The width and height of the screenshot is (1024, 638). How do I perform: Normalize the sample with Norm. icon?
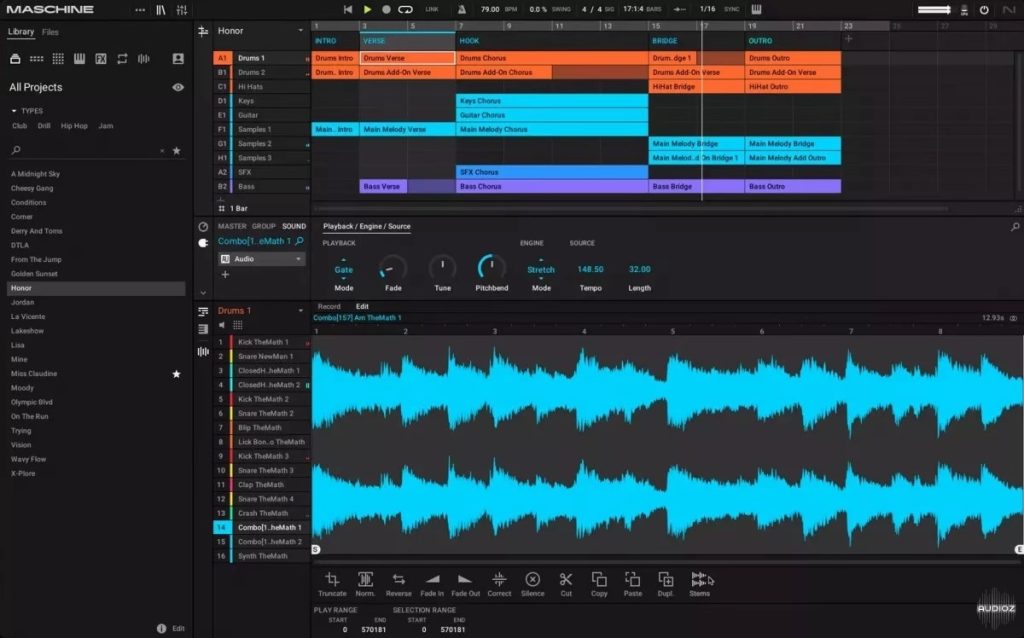[365, 579]
